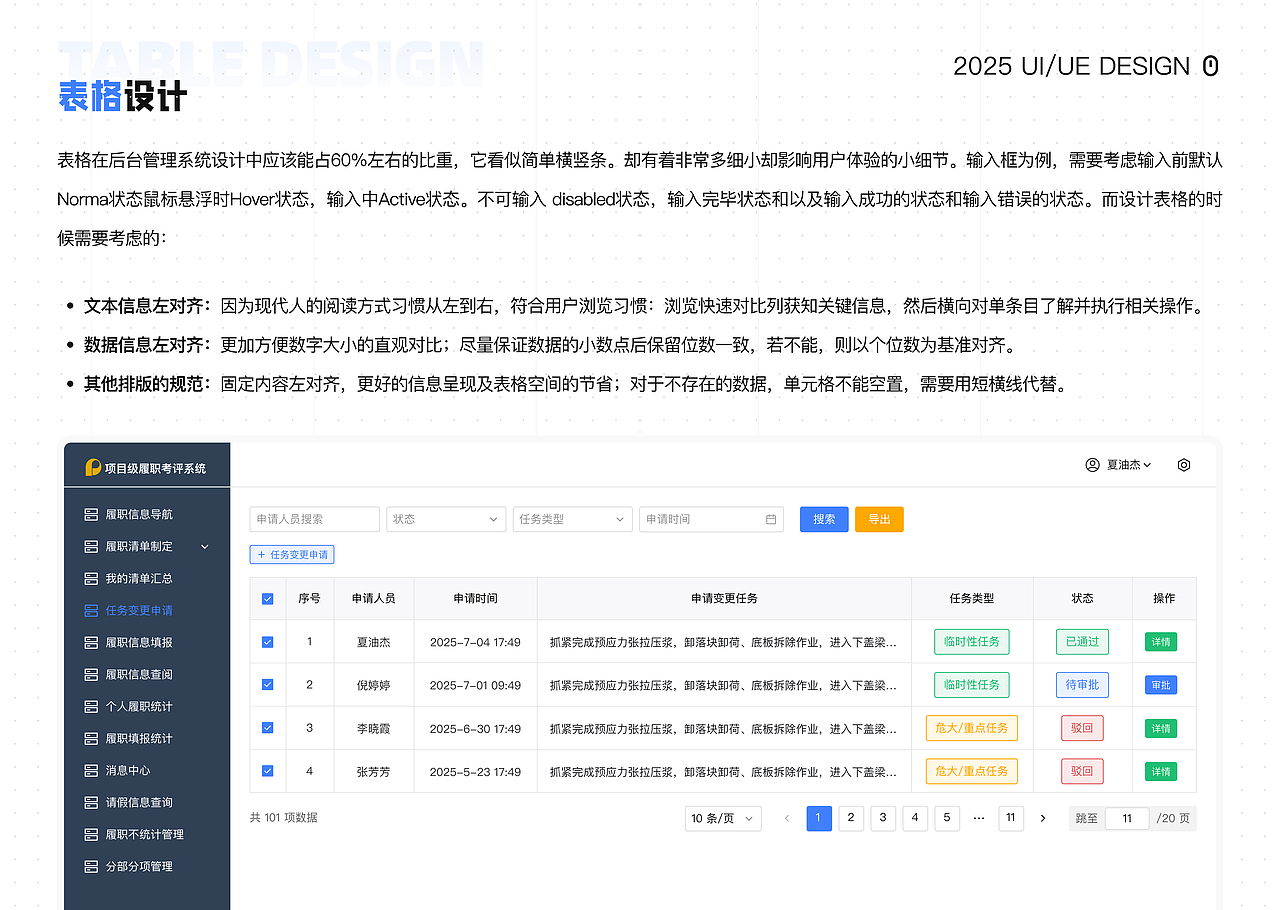The image size is (1280, 910).
Task: Go to page 4 in pagination
Action: click(x=915, y=818)
